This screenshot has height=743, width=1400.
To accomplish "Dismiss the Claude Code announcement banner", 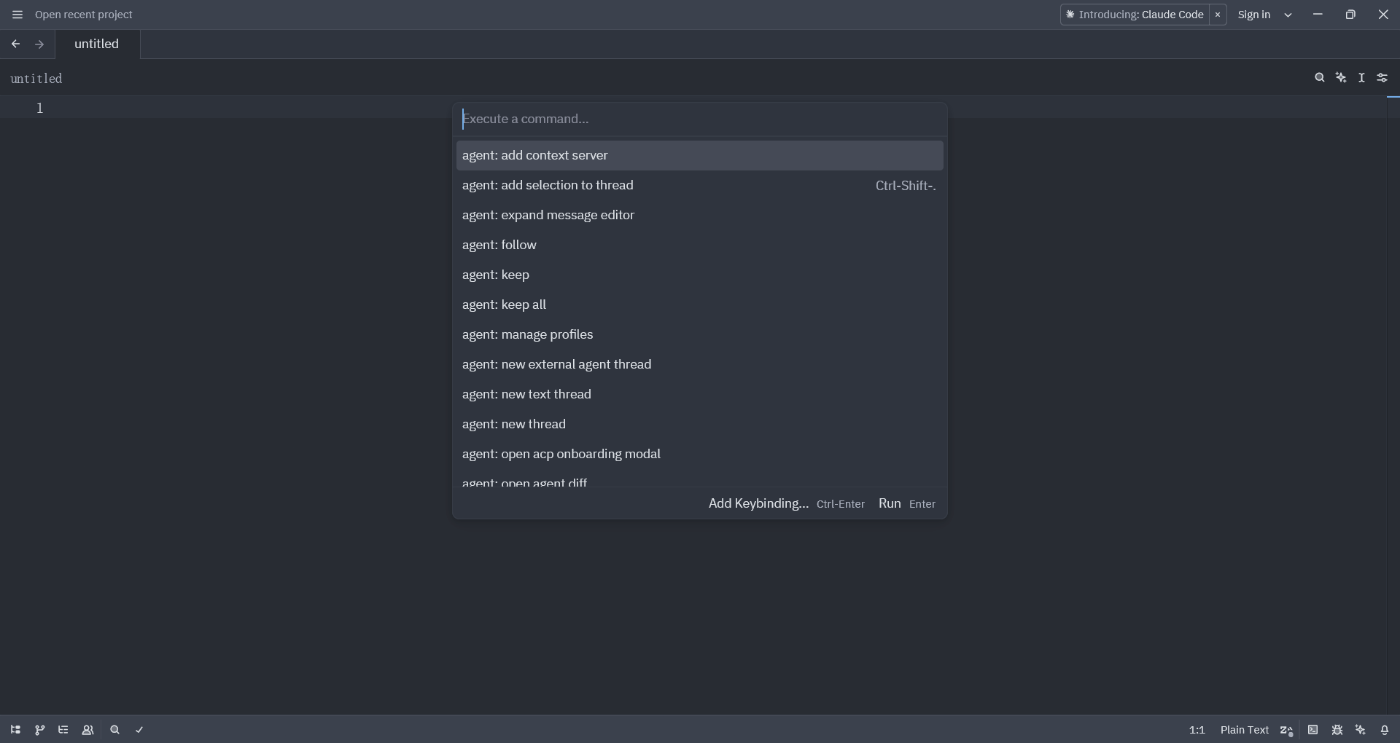I will click(x=1218, y=14).
